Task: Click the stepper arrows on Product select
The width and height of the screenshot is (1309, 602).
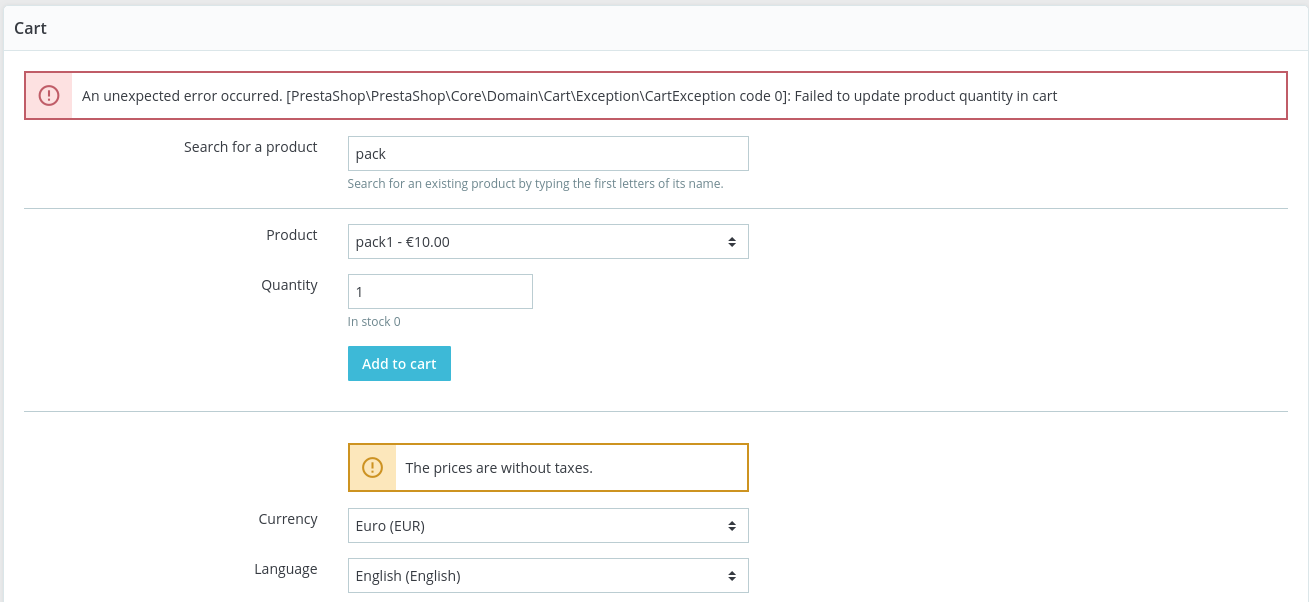Action: (x=734, y=241)
